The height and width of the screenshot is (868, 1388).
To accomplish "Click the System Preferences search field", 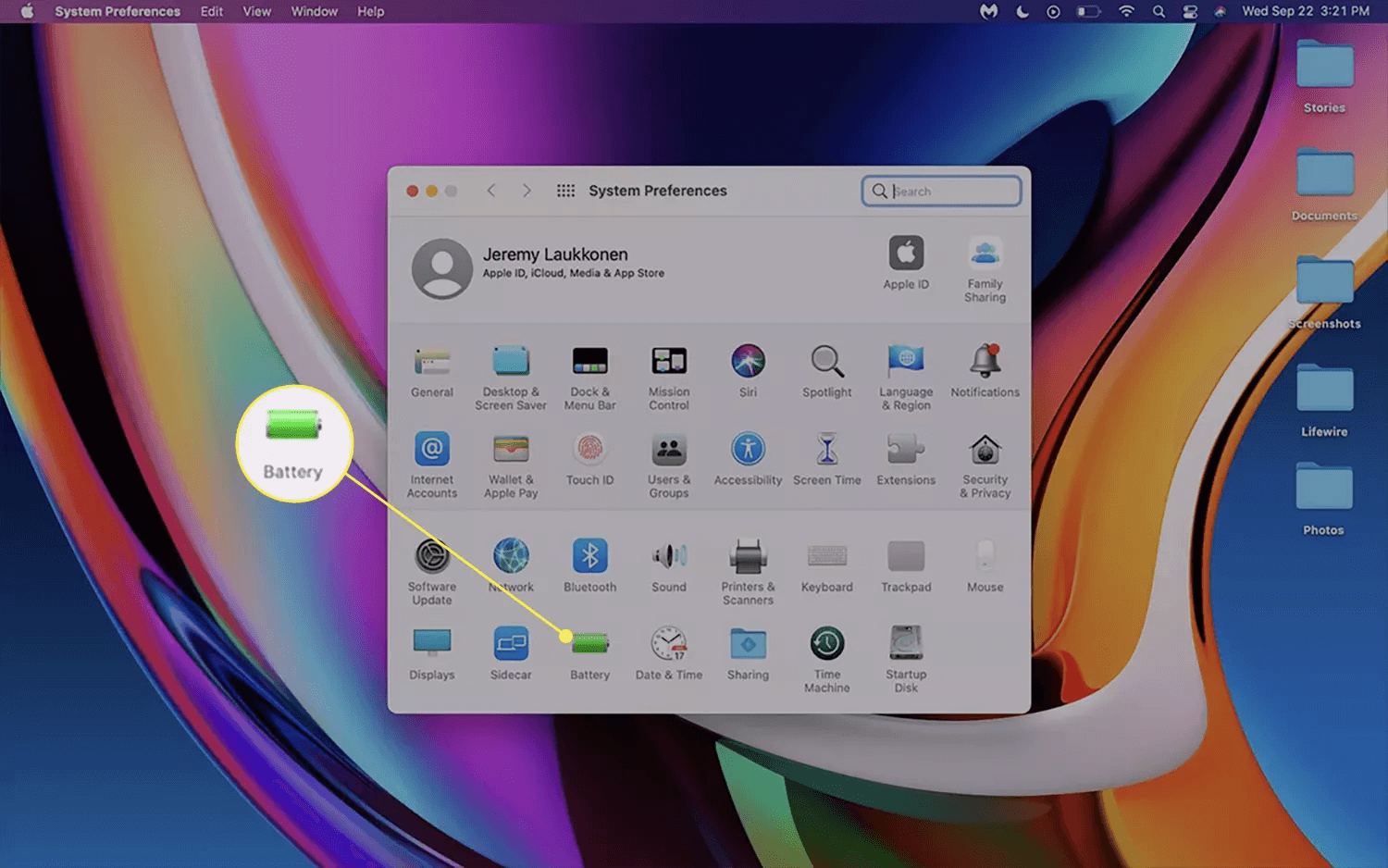I will click(942, 191).
